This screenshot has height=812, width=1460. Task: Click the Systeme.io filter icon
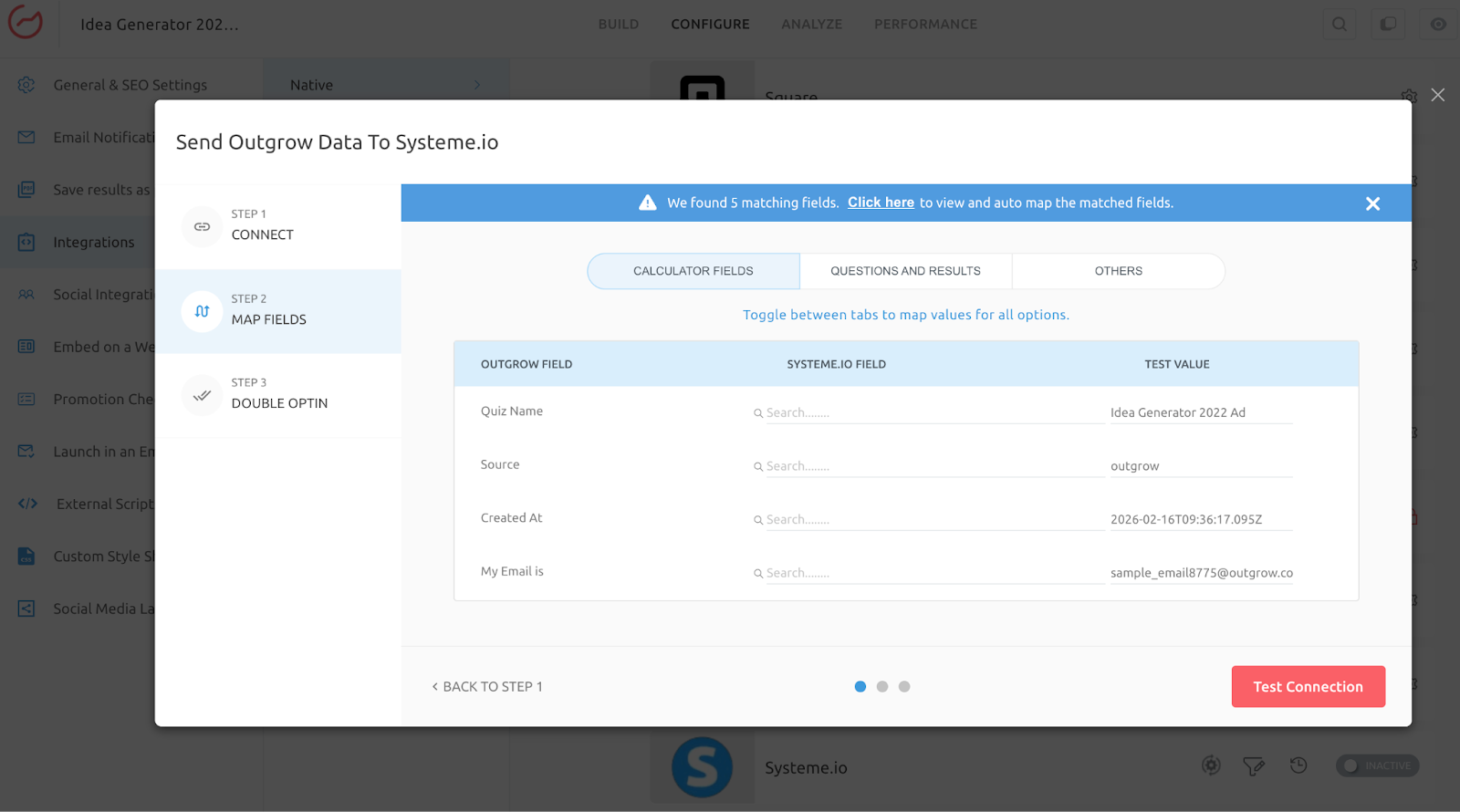(1254, 766)
